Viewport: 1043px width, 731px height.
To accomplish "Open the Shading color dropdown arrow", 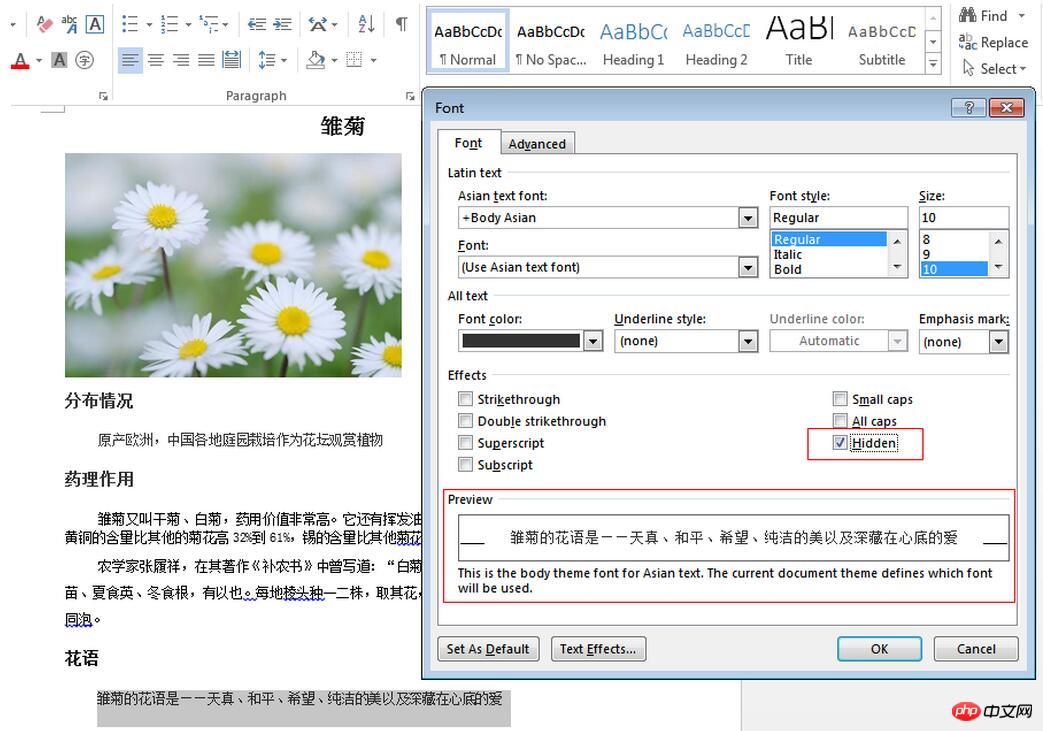I will (x=334, y=61).
